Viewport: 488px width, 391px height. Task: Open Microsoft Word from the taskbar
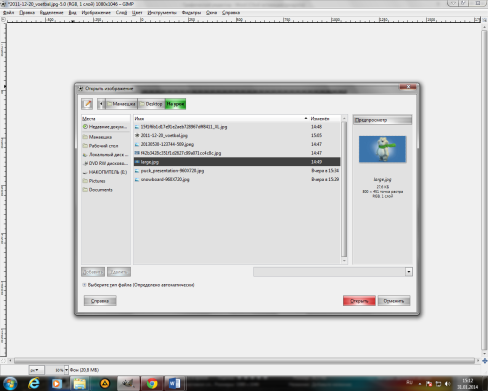(174, 383)
